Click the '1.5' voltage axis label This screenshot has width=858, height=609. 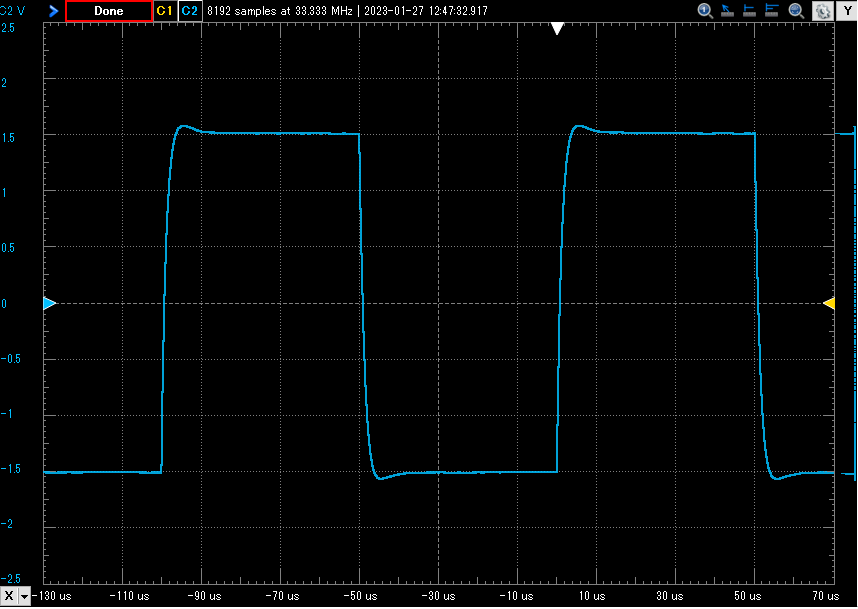coord(8,138)
